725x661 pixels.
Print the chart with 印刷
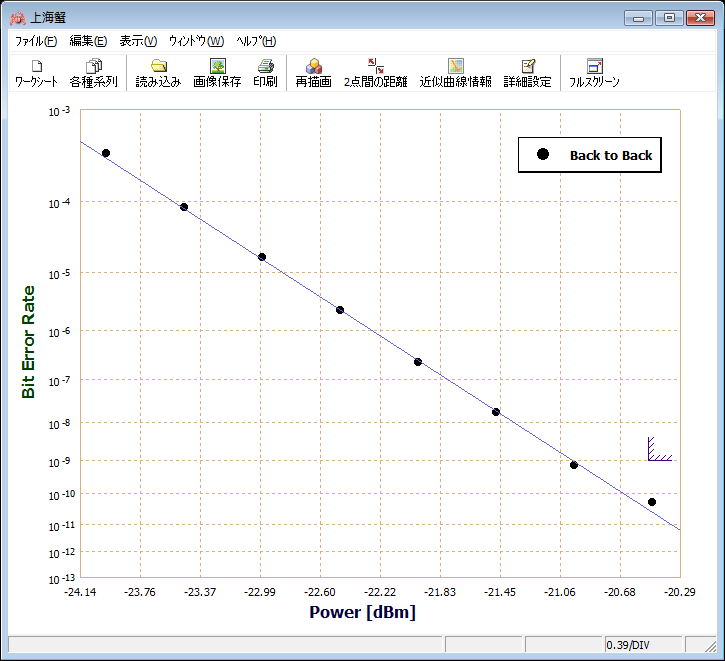265,73
